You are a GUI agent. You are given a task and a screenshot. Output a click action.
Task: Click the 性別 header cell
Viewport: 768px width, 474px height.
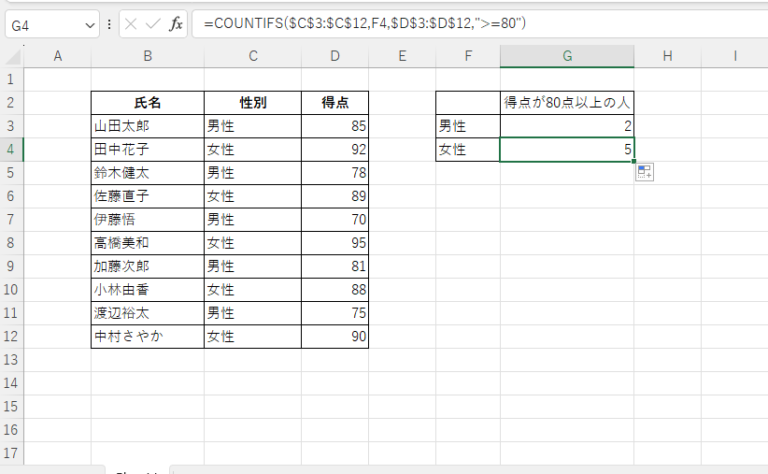pyautogui.click(x=252, y=102)
